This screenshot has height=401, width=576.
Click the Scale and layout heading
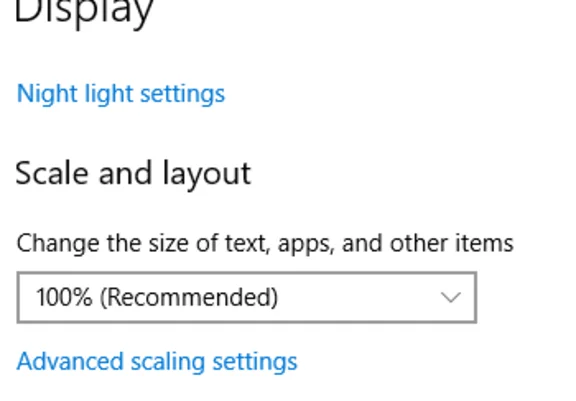(x=133, y=174)
